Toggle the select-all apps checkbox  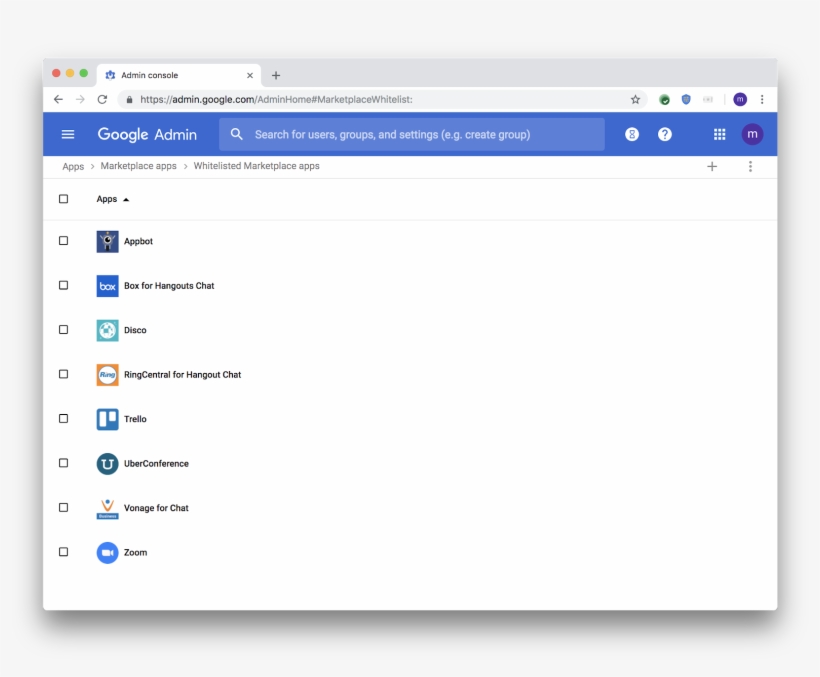[63, 199]
